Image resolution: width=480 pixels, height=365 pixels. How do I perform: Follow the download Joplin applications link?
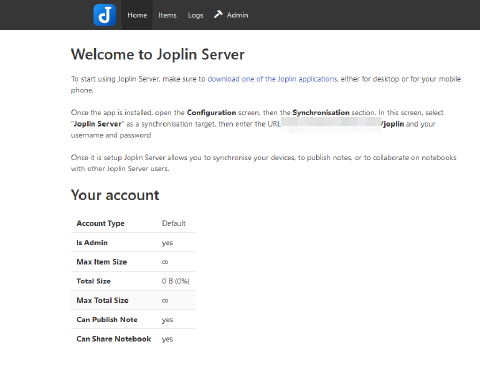[x=272, y=79]
